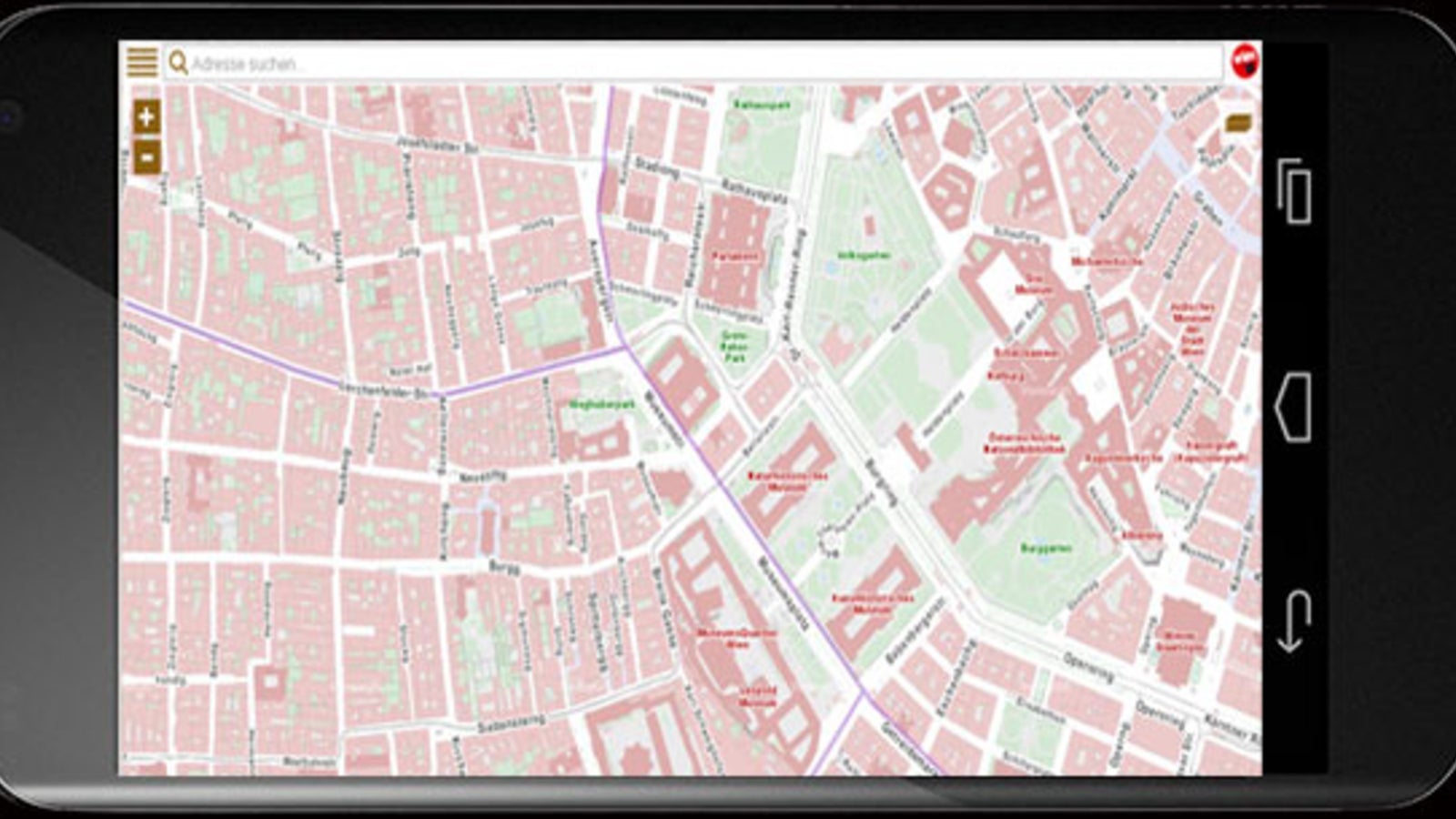Screen dimensions: 1456x819
Task: Click the red app logo
Action: pos(1248,59)
